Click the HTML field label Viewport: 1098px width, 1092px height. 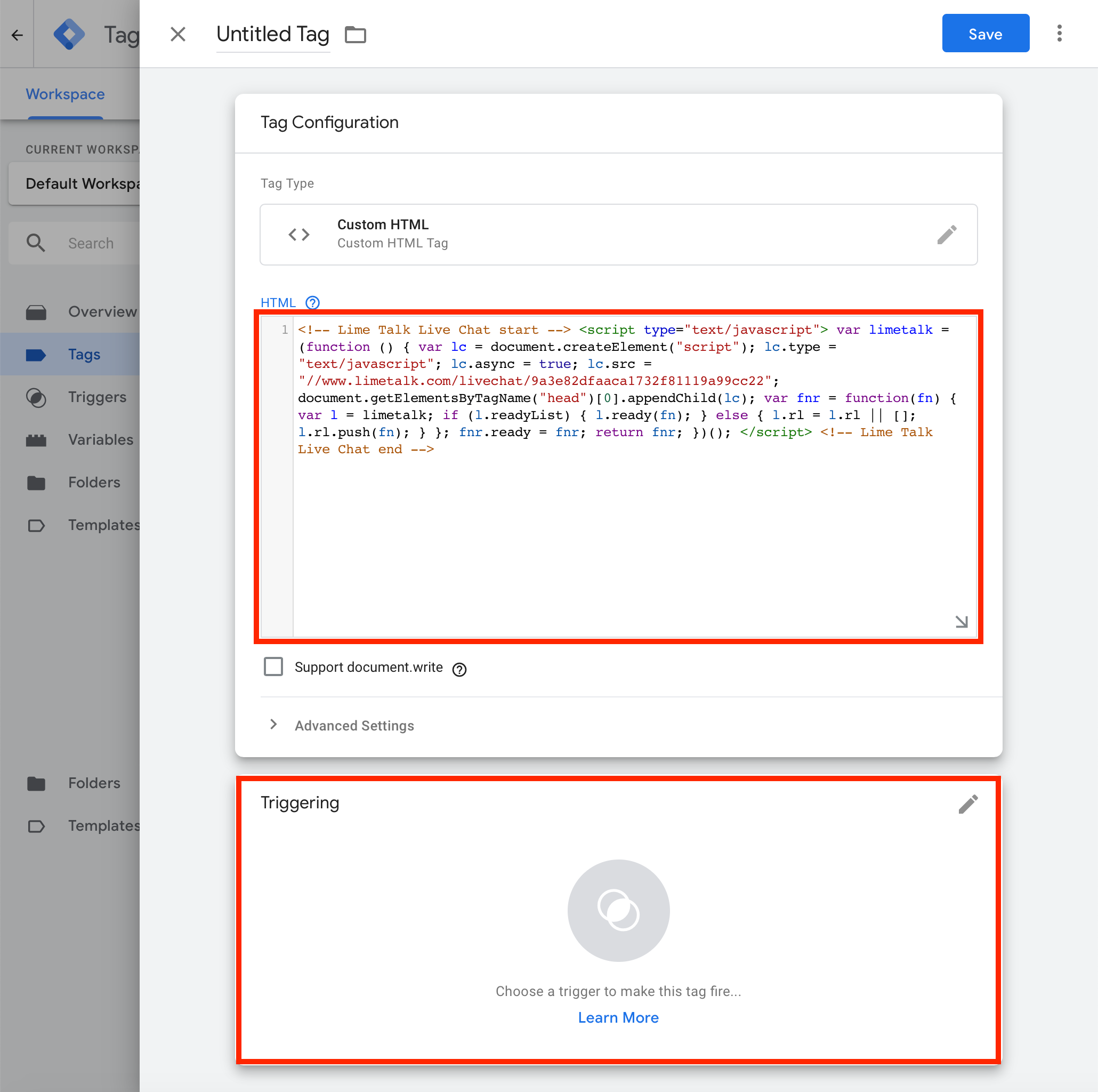pyautogui.click(x=278, y=302)
